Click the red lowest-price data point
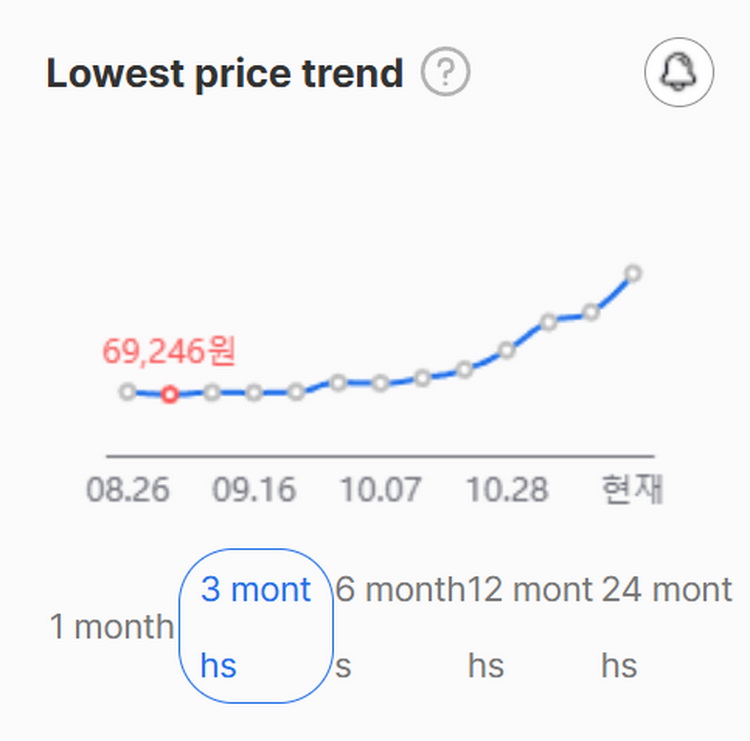 [170, 395]
